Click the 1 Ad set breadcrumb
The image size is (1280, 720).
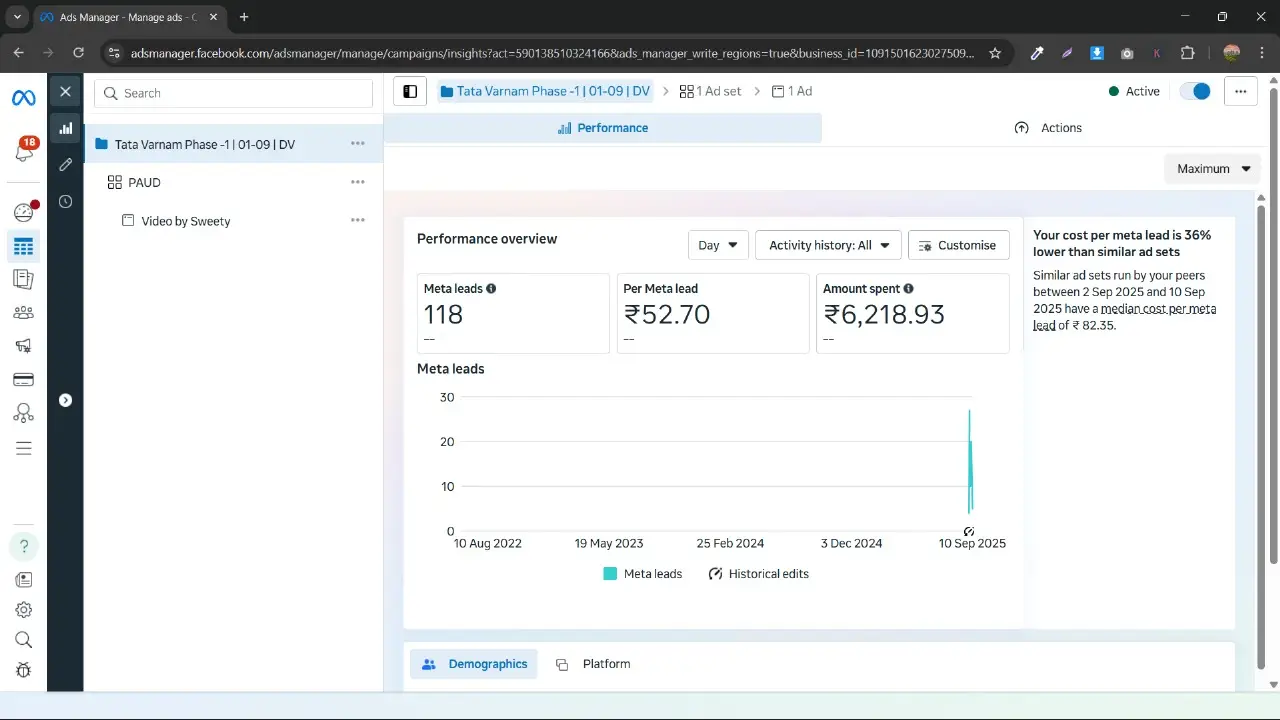[710, 91]
